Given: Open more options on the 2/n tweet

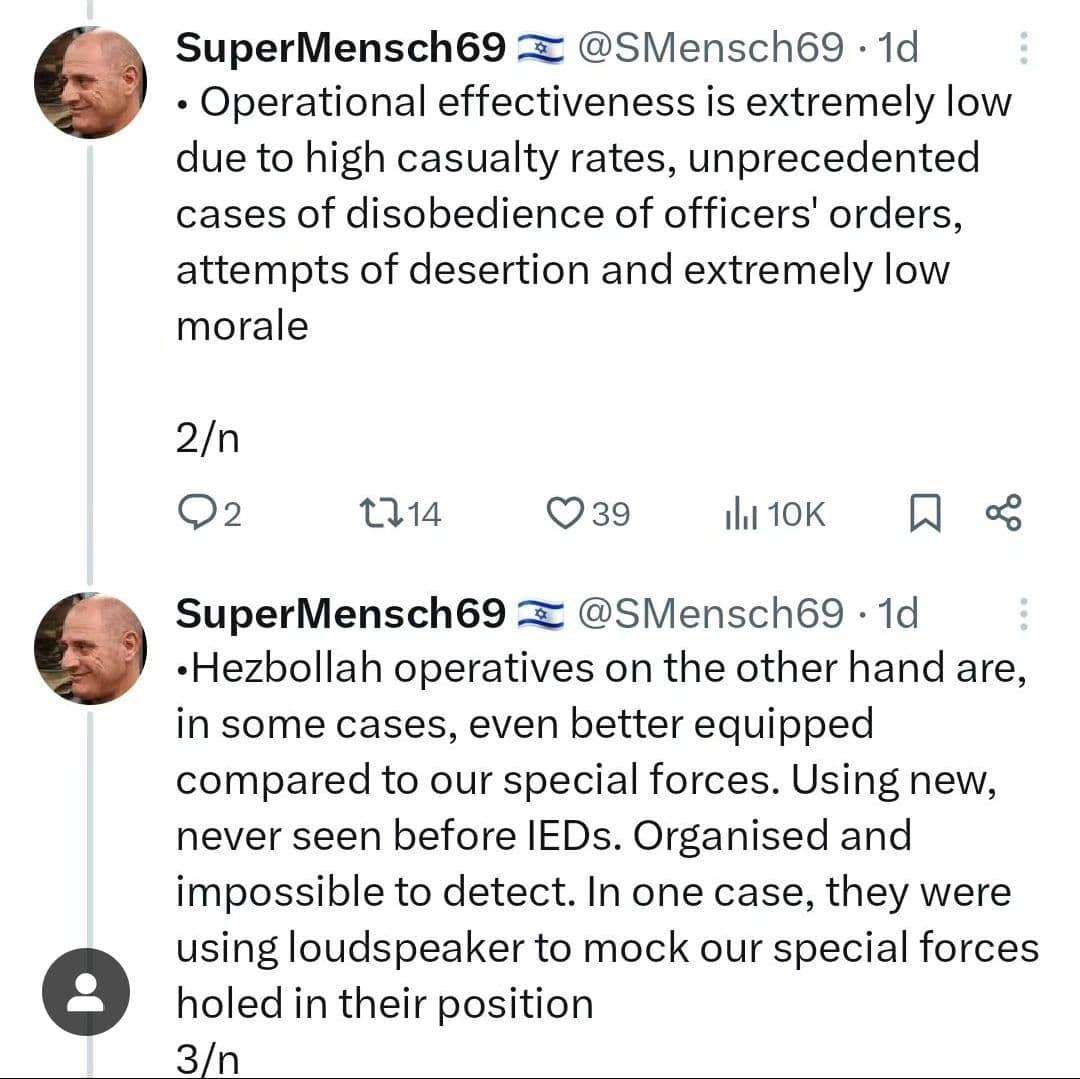Looking at the screenshot, I should click(1023, 48).
